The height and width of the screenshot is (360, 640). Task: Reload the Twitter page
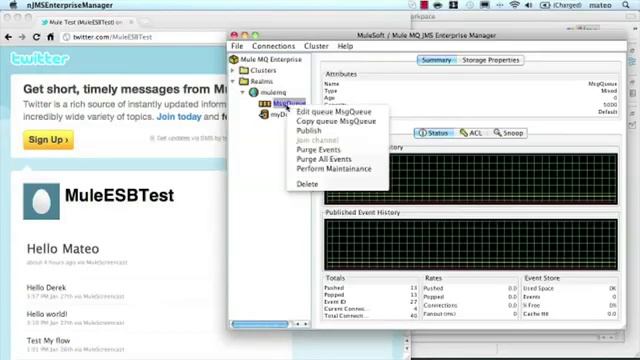pyautogui.click(x=36, y=37)
